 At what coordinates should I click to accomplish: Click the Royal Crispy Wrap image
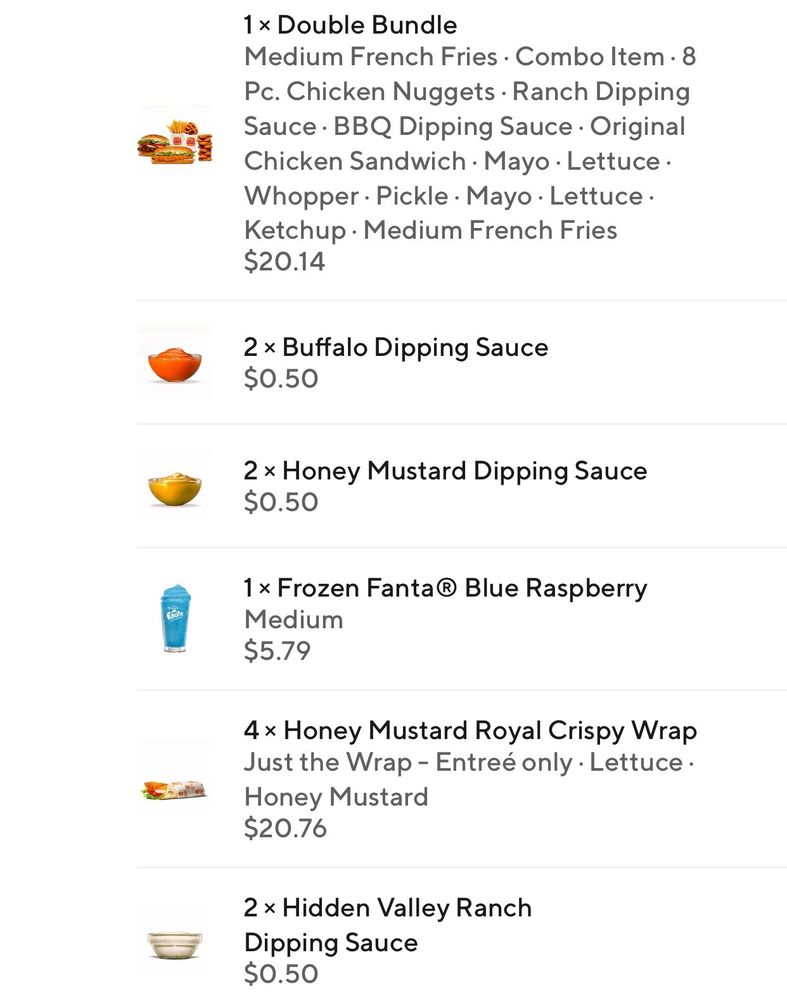(175, 790)
